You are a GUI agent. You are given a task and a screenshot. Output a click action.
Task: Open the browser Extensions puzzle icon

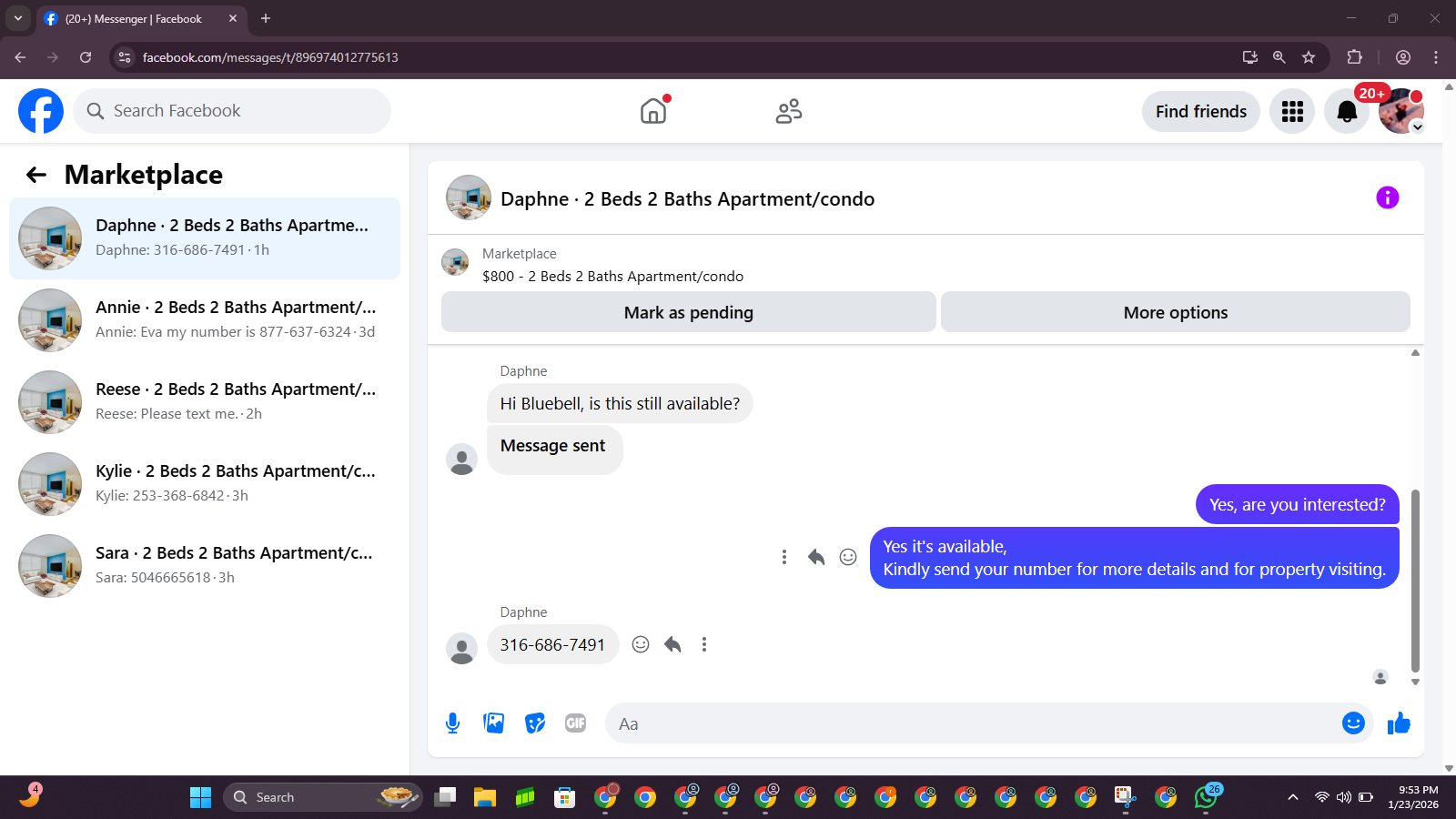pyautogui.click(x=1354, y=57)
